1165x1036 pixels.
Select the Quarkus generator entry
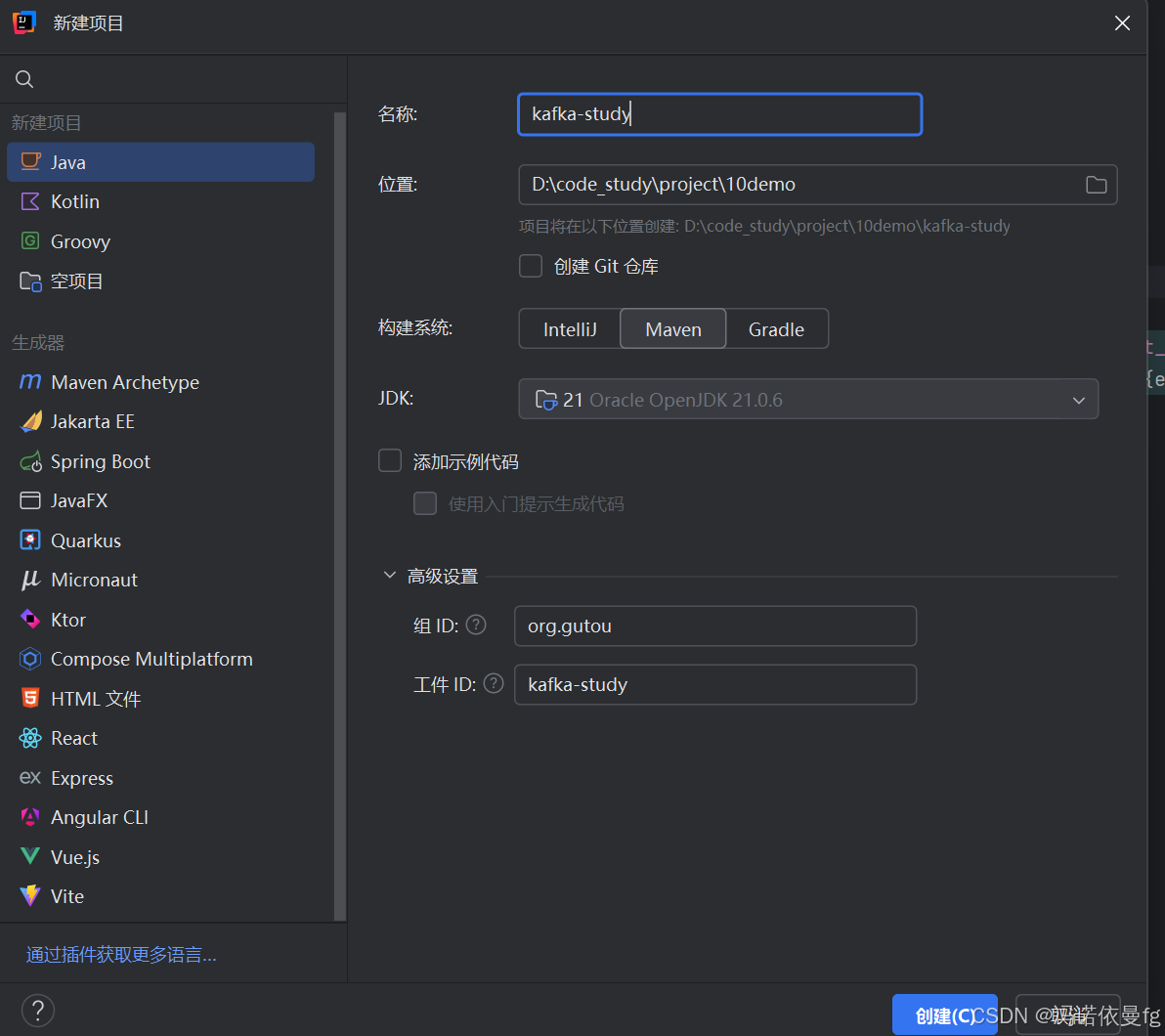[160, 540]
